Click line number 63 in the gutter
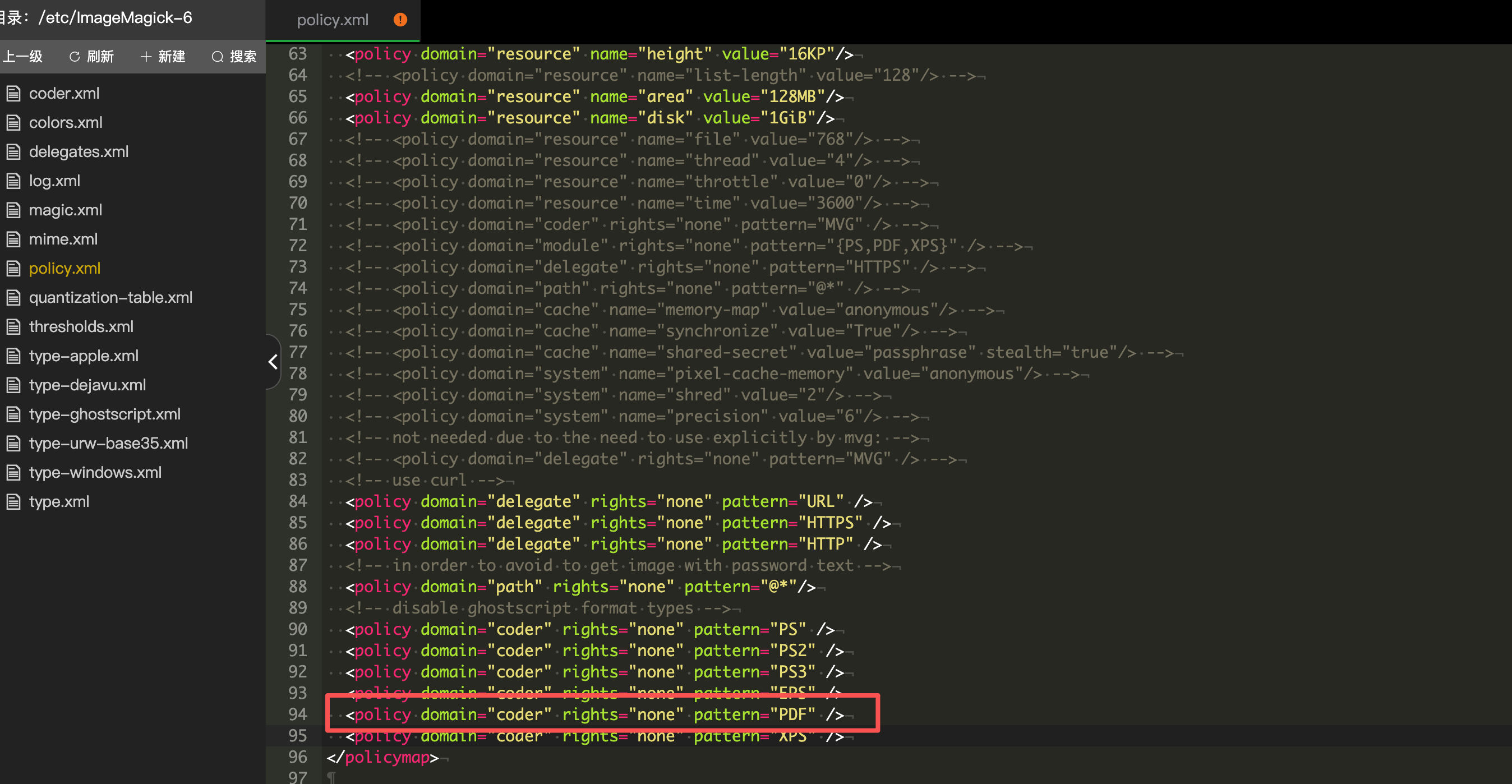This screenshot has width=1512, height=784. 298,54
